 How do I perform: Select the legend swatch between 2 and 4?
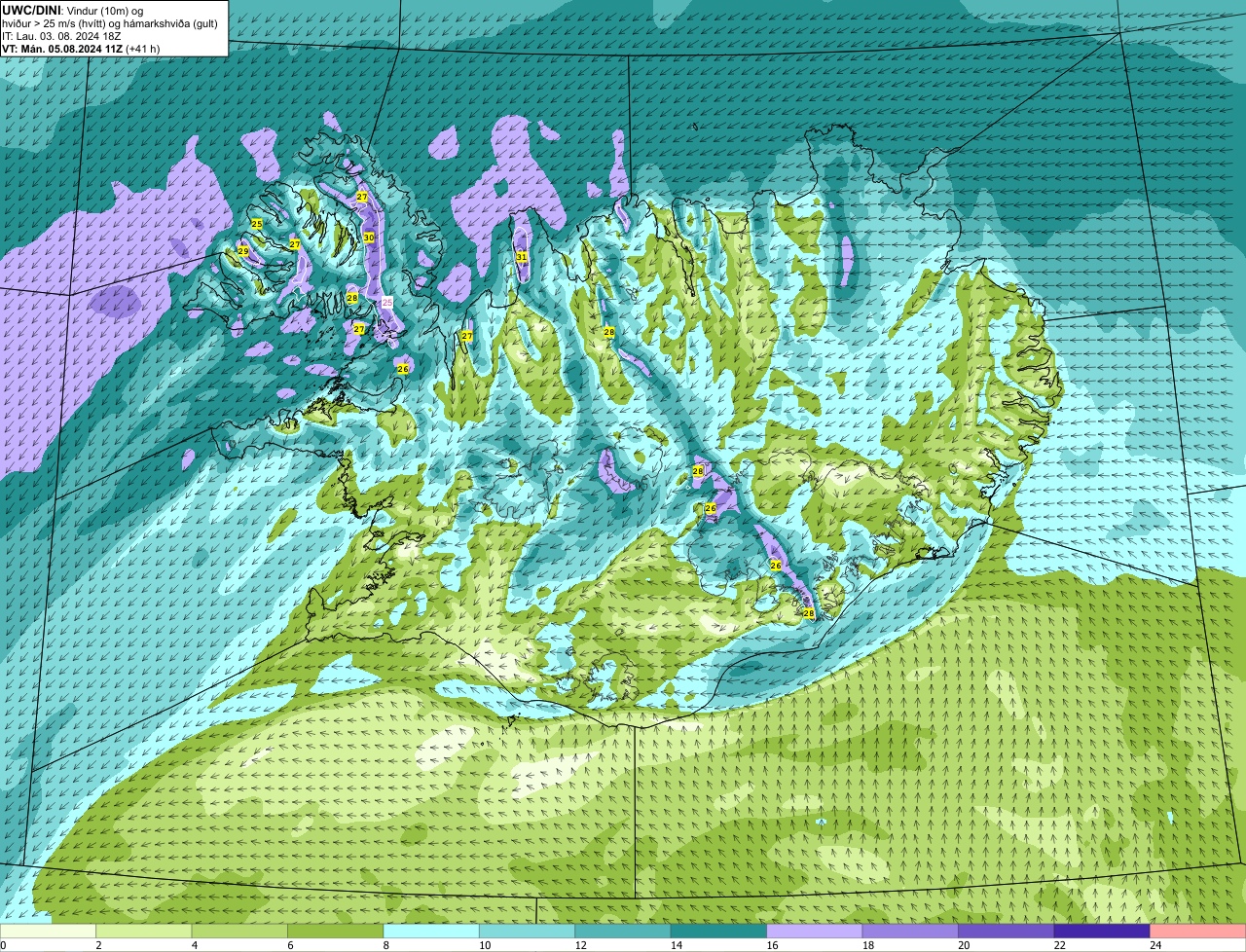click(144, 932)
